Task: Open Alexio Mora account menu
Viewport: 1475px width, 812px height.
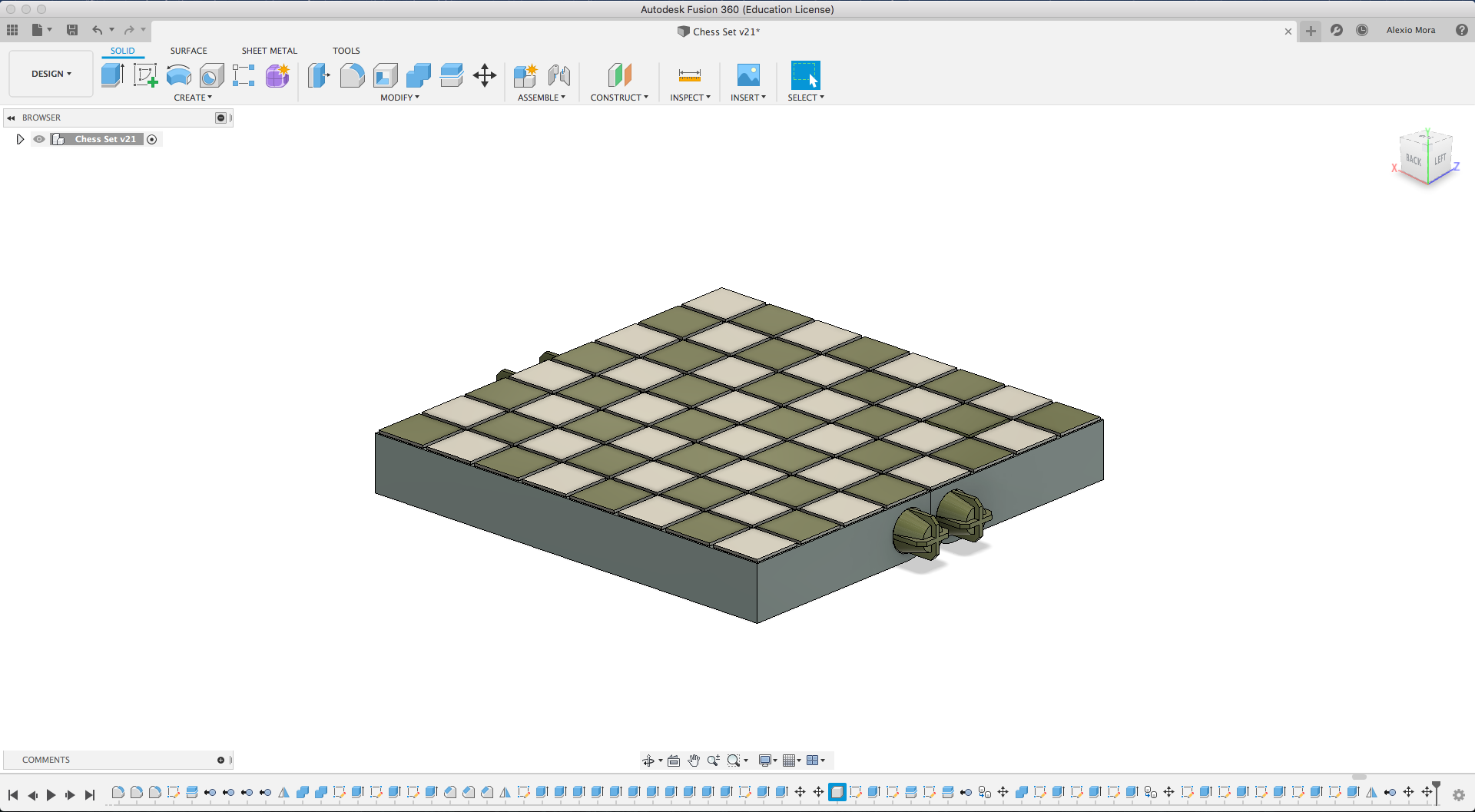Action: pyautogui.click(x=1410, y=30)
